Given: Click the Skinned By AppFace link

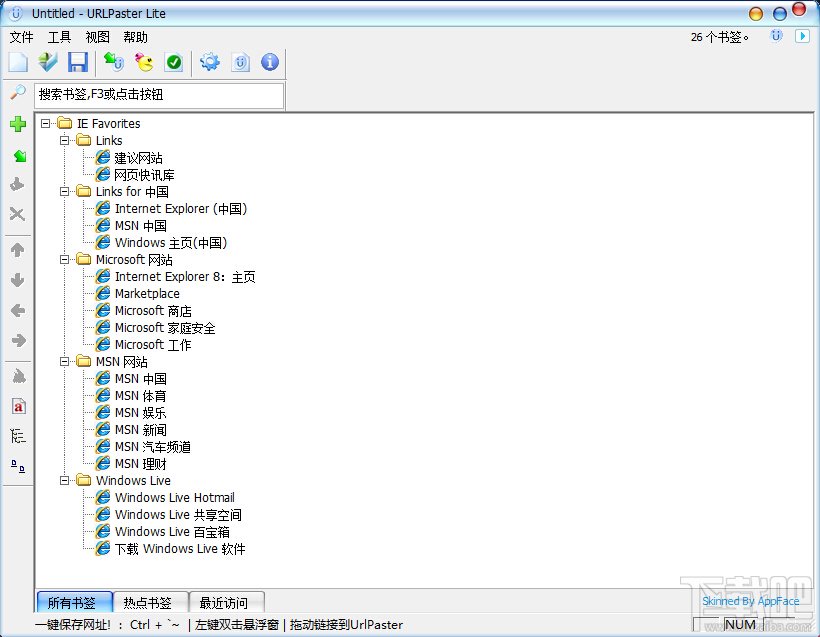Looking at the screenshot, I should point(750,601).
